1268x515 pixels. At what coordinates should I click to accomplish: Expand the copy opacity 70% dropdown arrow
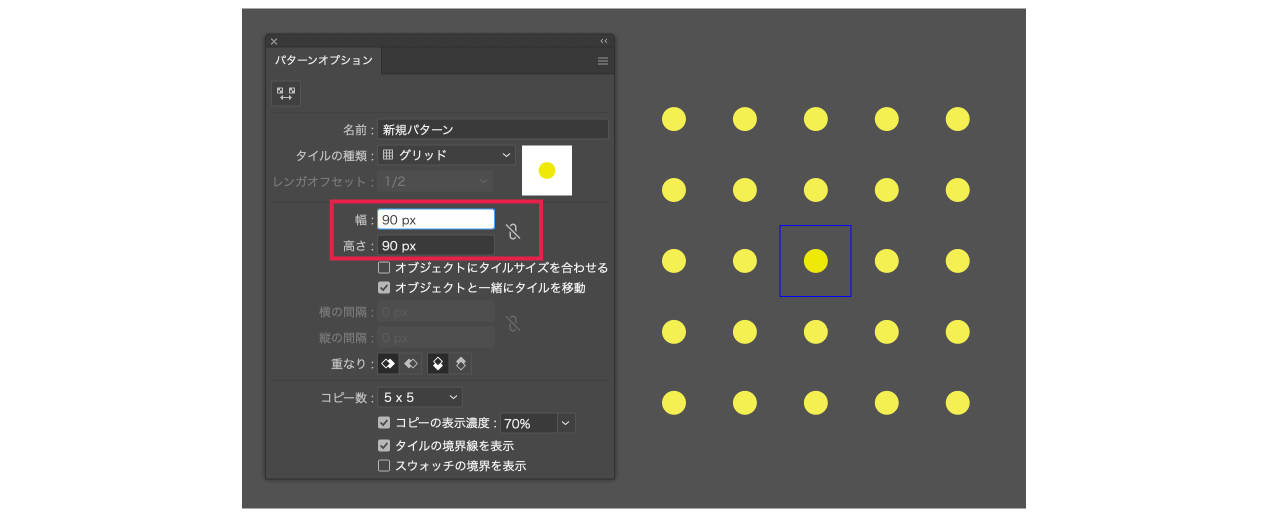pos(567,424)
